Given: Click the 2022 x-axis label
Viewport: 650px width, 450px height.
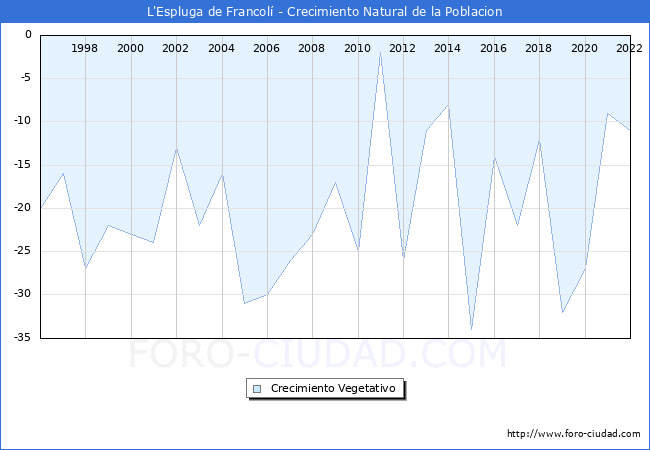Looking at the screenshot, I should (x=629, y=48).
